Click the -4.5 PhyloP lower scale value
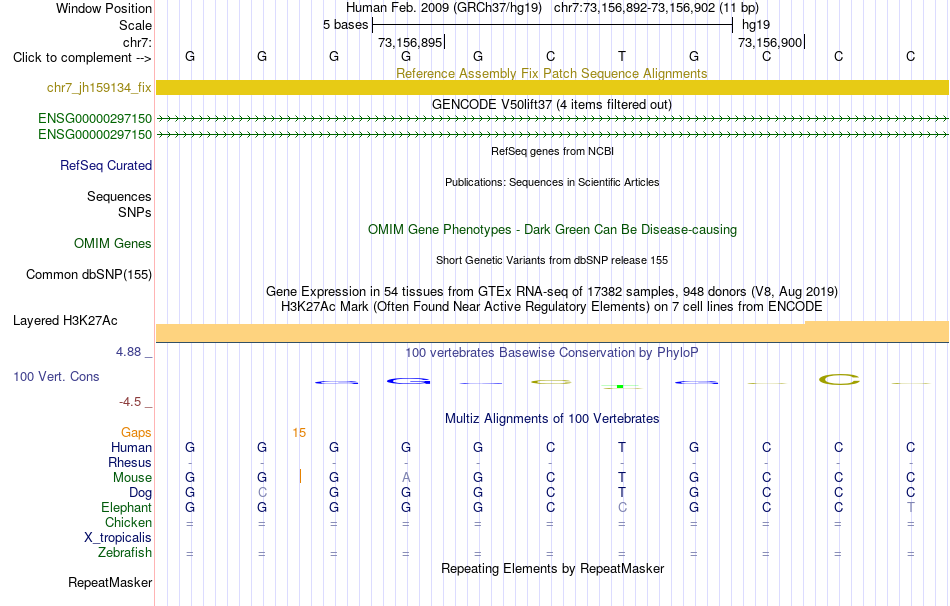950x606 pixels. point(130,402)
